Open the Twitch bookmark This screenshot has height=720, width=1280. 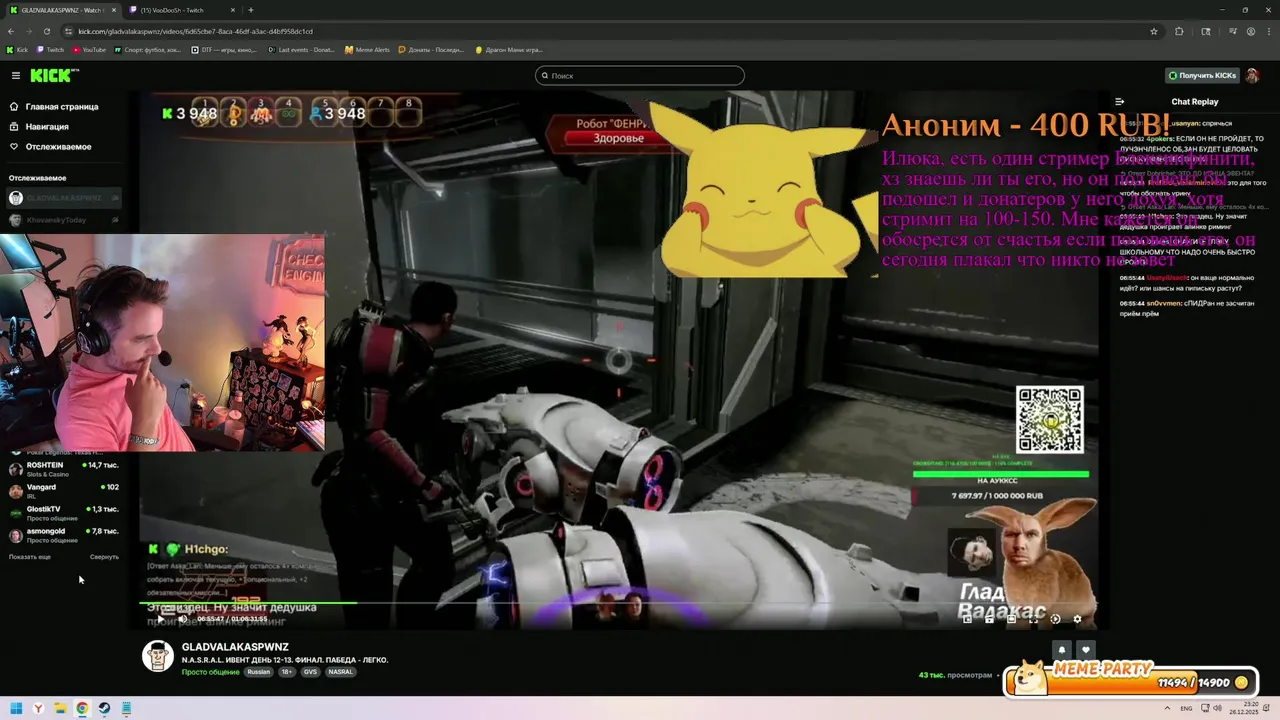[x=50, y=50]
